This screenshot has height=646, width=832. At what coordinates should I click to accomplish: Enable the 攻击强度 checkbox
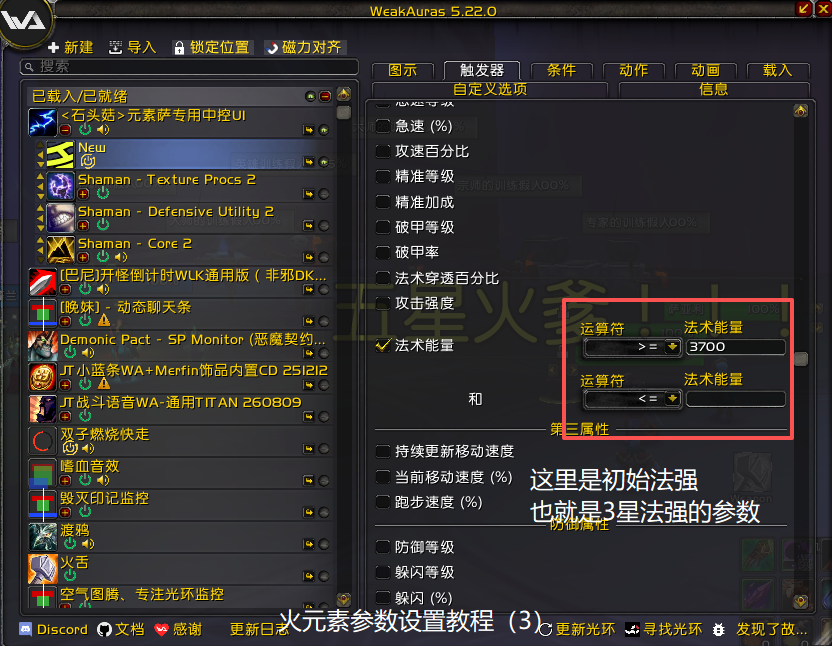pos(383,303)
